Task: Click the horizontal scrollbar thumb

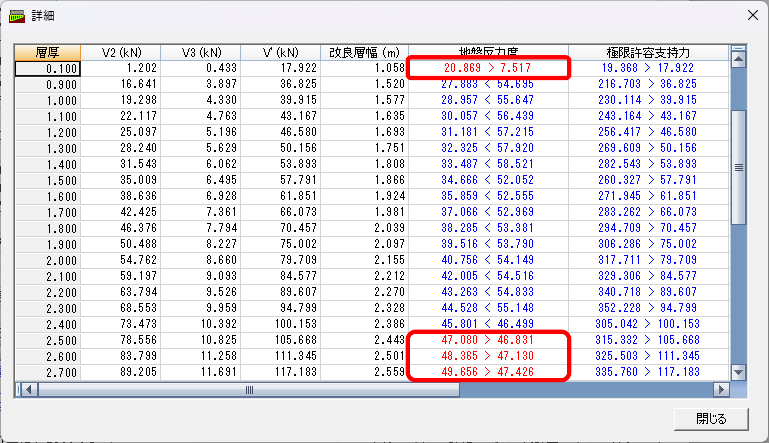Action: 249,390
